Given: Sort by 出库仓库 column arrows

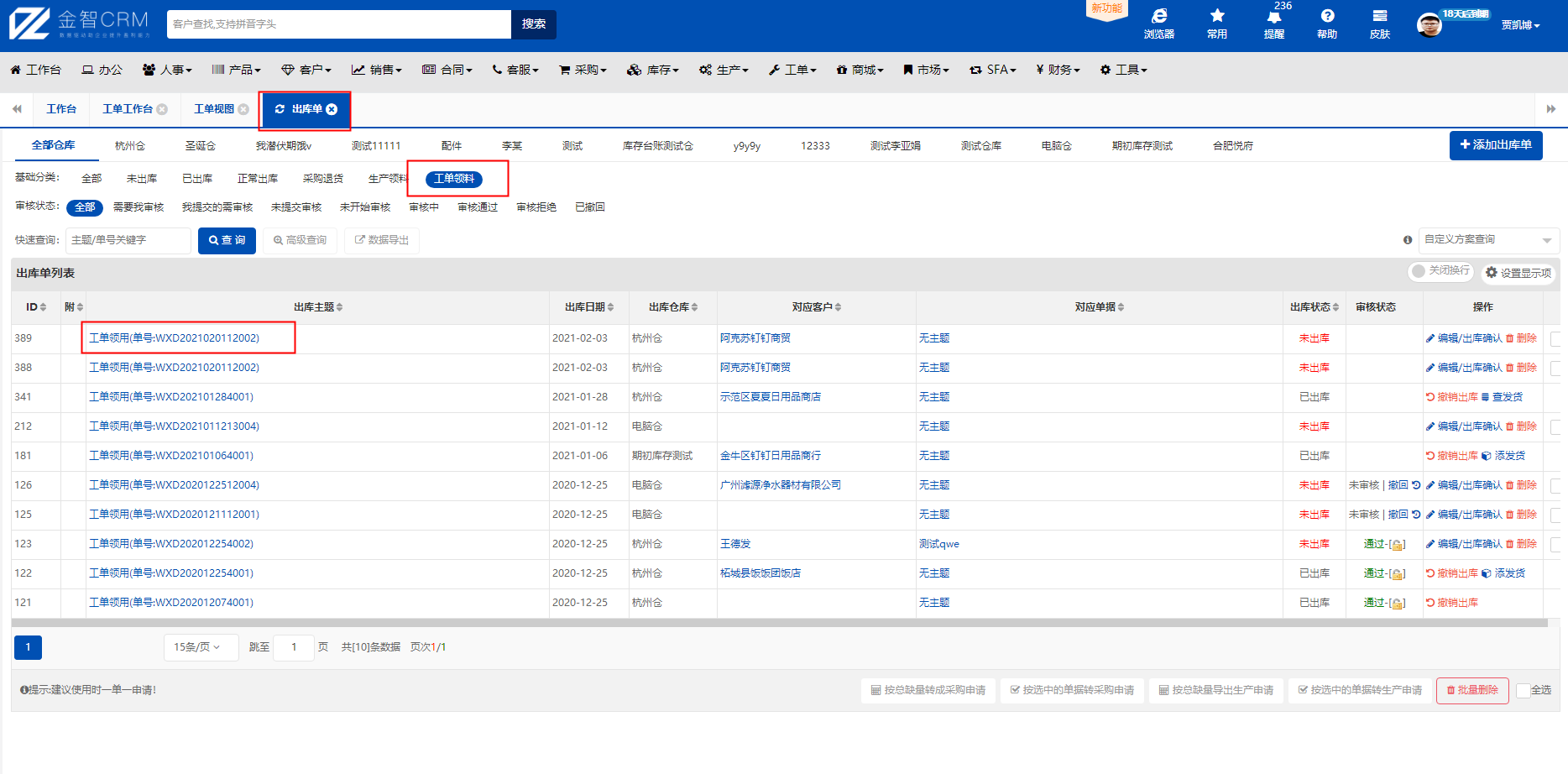Looking at the screenshot, I should [694, 307].
